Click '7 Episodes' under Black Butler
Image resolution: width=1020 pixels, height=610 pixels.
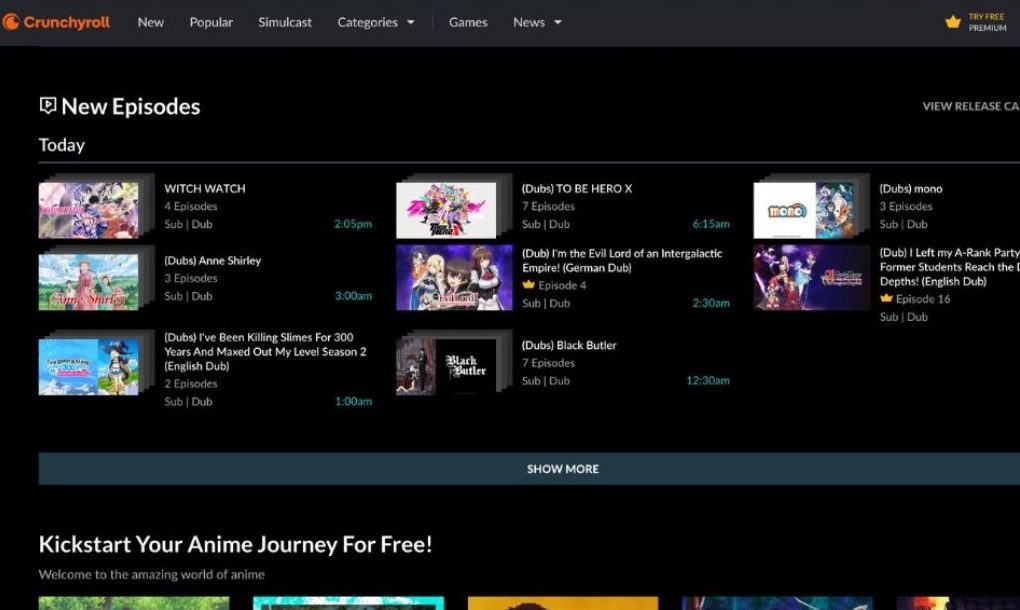[548, 363]
